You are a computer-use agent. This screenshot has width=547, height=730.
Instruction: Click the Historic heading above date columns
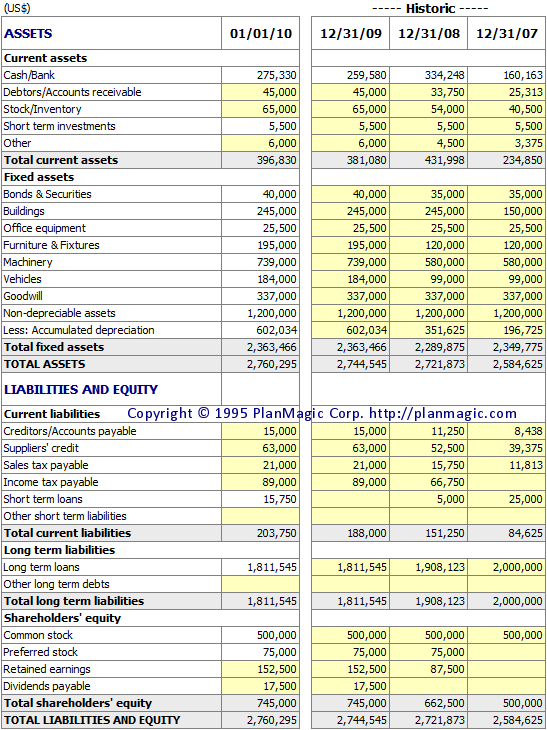click(430, 8)
